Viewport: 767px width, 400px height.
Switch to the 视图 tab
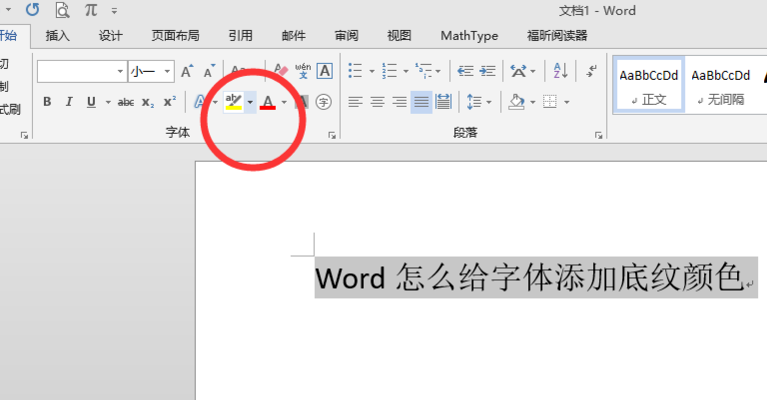click(399, 36)
